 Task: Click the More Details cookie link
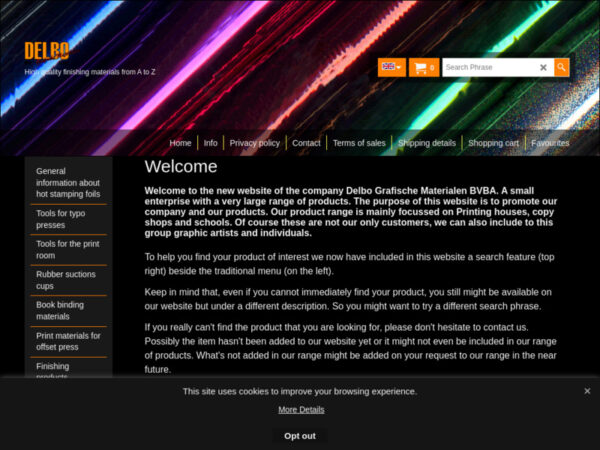pyautogui.click(x=301, y=410)
